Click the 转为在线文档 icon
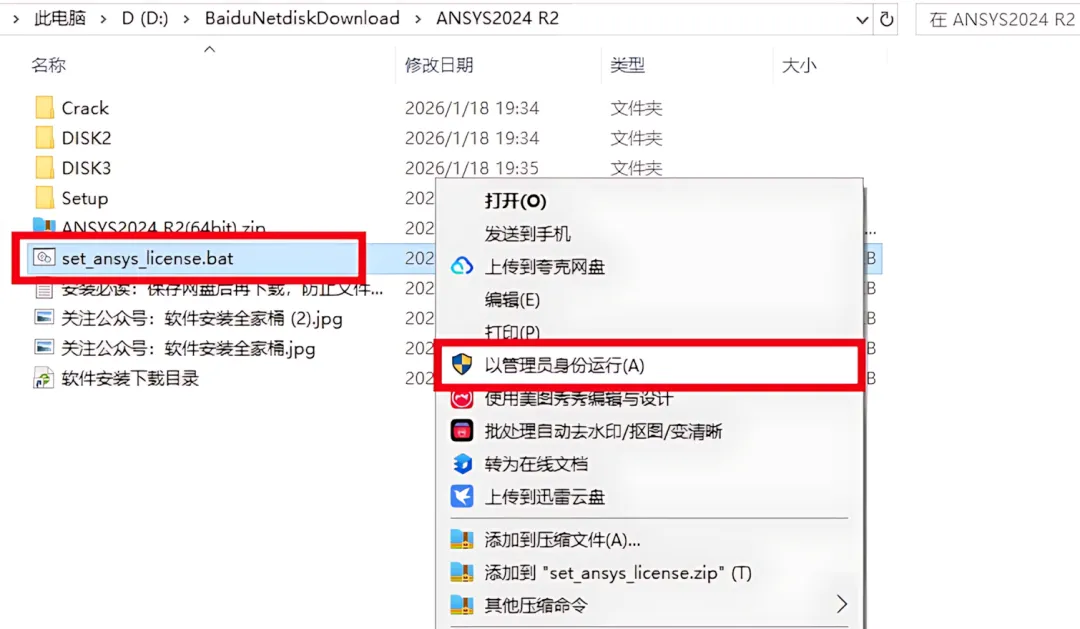The width and height of the screenshot is (1080, 629). 462,464
